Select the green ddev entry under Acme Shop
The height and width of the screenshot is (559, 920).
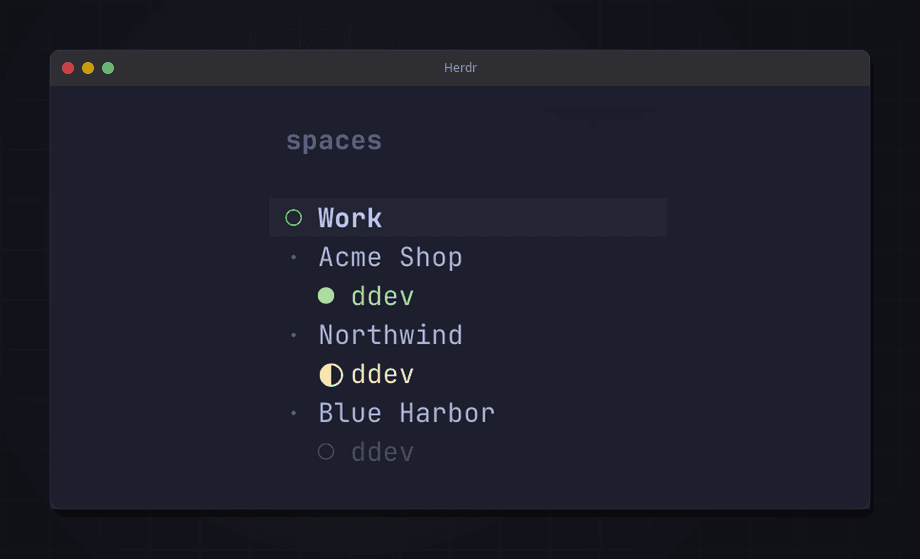coord(383,296)
